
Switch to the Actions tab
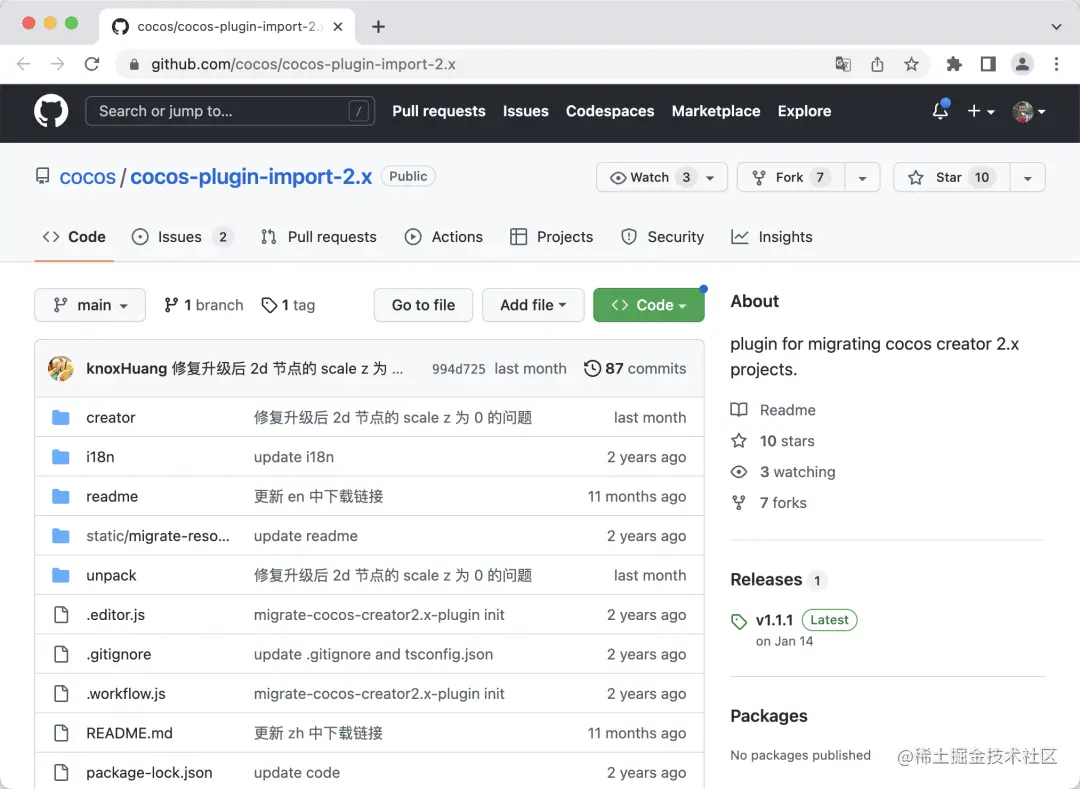tap(444, 237)
